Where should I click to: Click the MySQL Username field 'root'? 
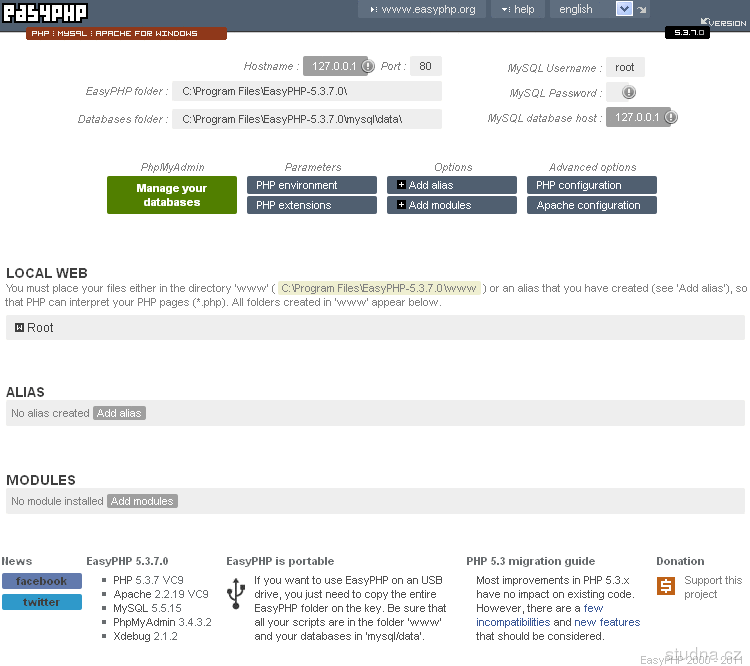pyautogui.click(x=625, y=67)
